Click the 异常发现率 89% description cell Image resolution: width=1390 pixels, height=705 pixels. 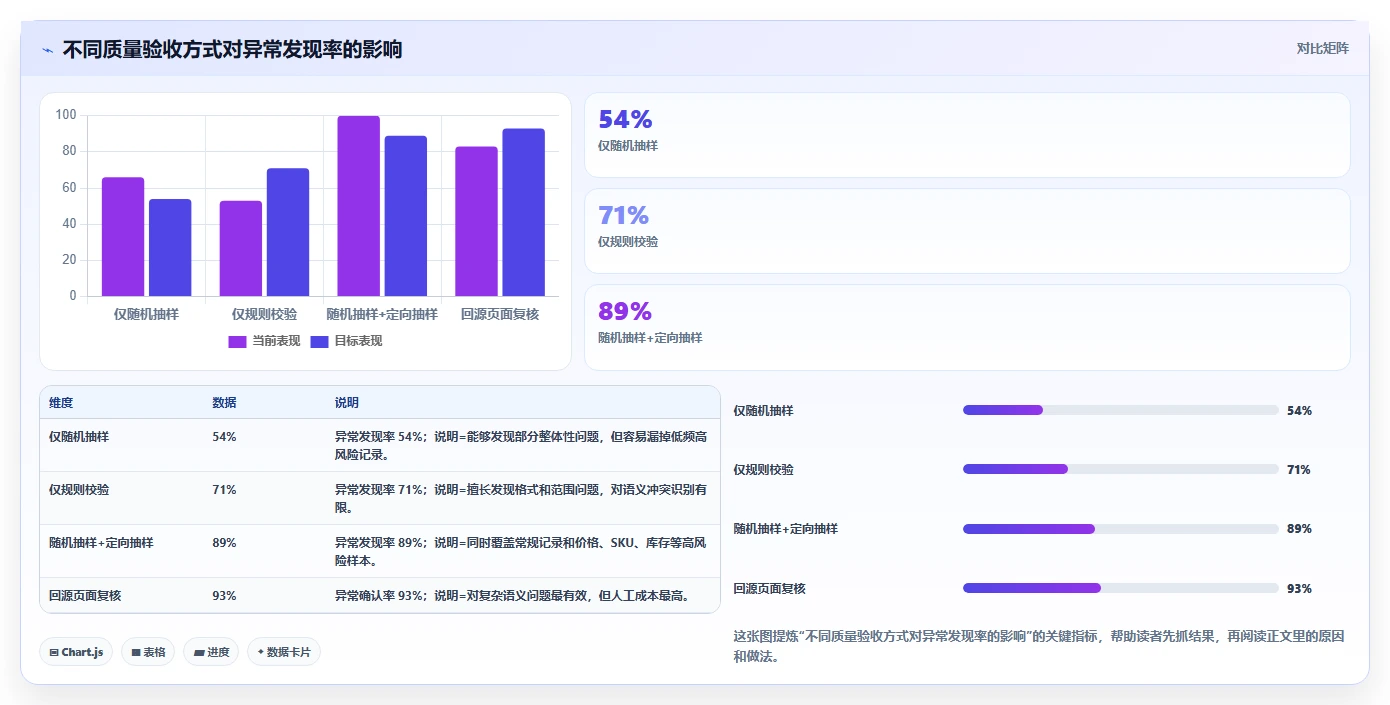(x=521, y=552)
